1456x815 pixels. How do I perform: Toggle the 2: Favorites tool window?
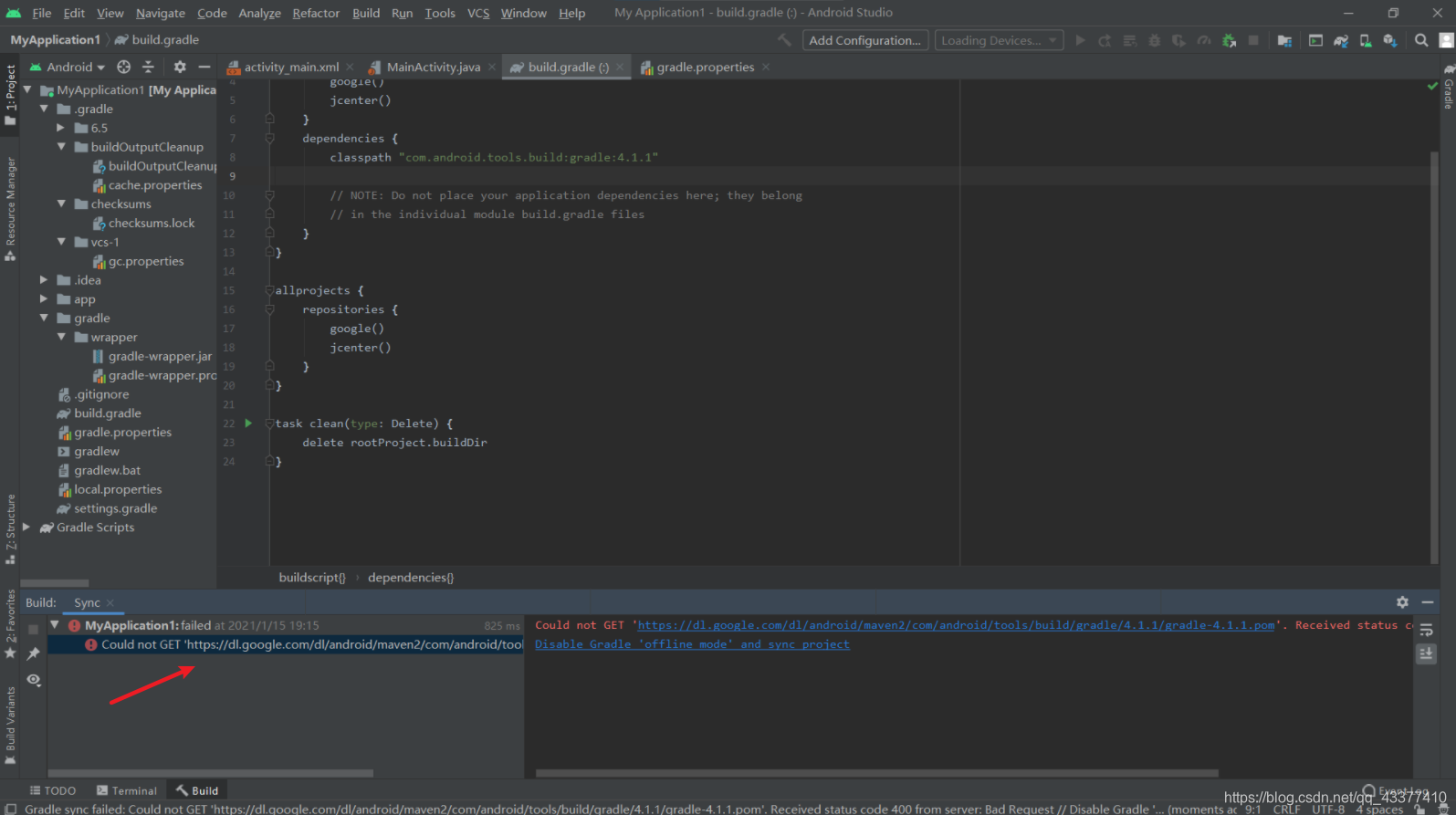coord(10,625)
